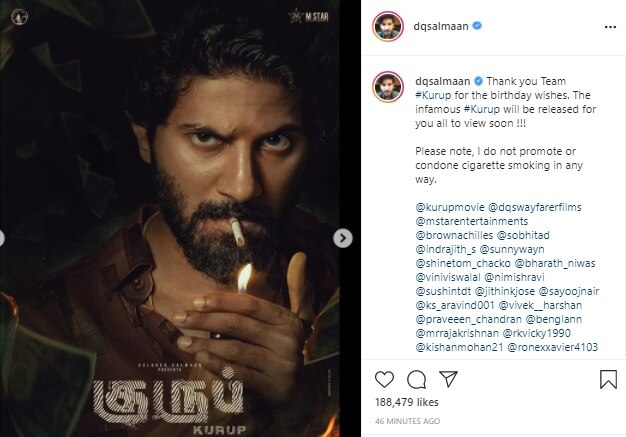Click the profile avatar beside the caption
The height and width of the screenshot is (437, 626).
coord(386,86)
